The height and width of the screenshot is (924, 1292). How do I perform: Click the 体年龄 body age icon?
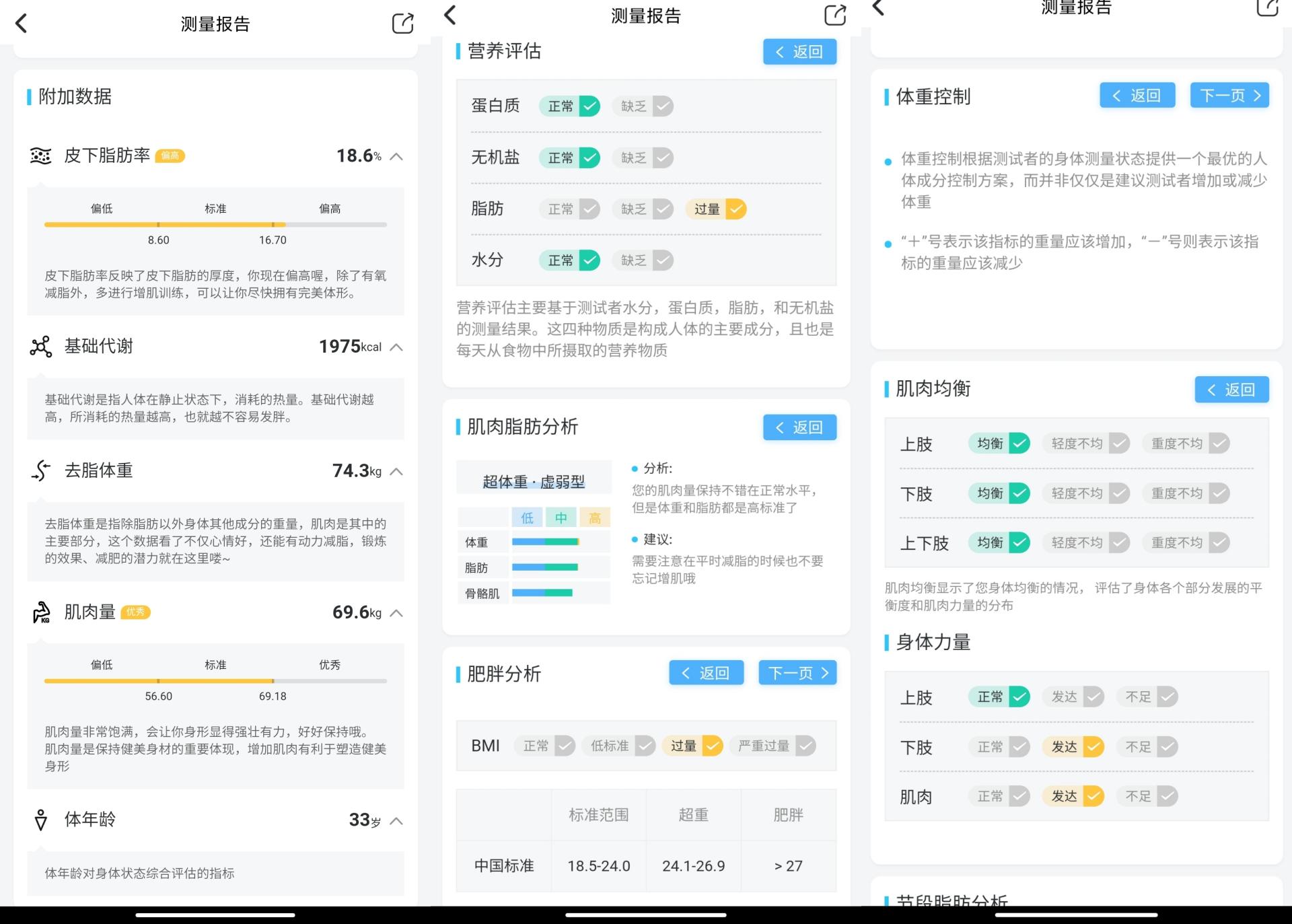tap(40, 820)
